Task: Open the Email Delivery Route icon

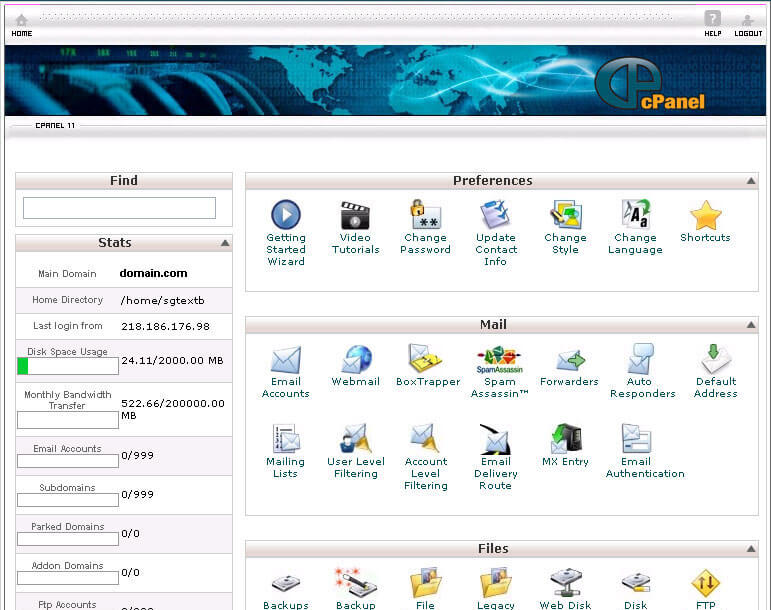Action: 495,439
